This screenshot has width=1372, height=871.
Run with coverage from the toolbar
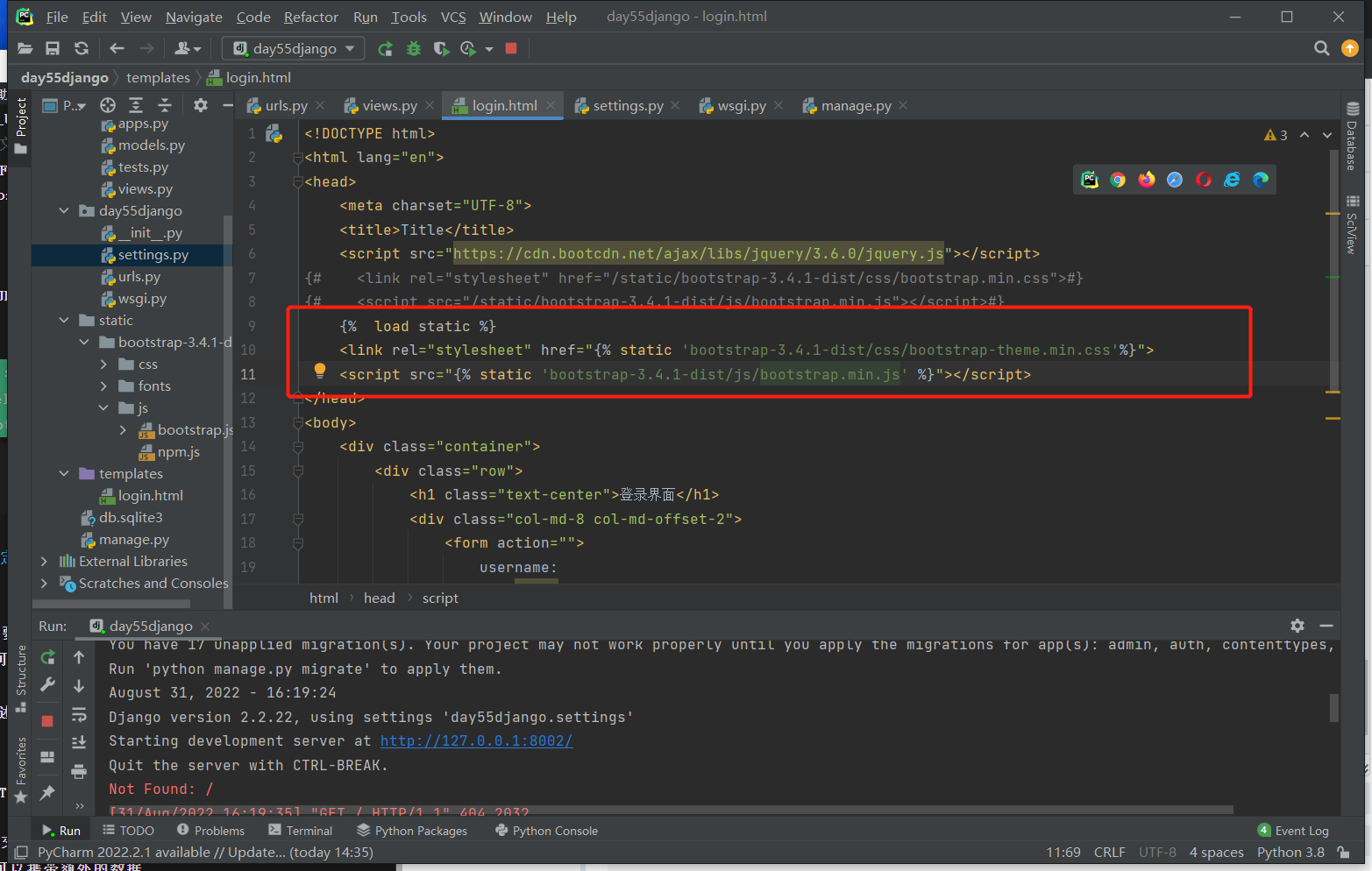[441, 49]
